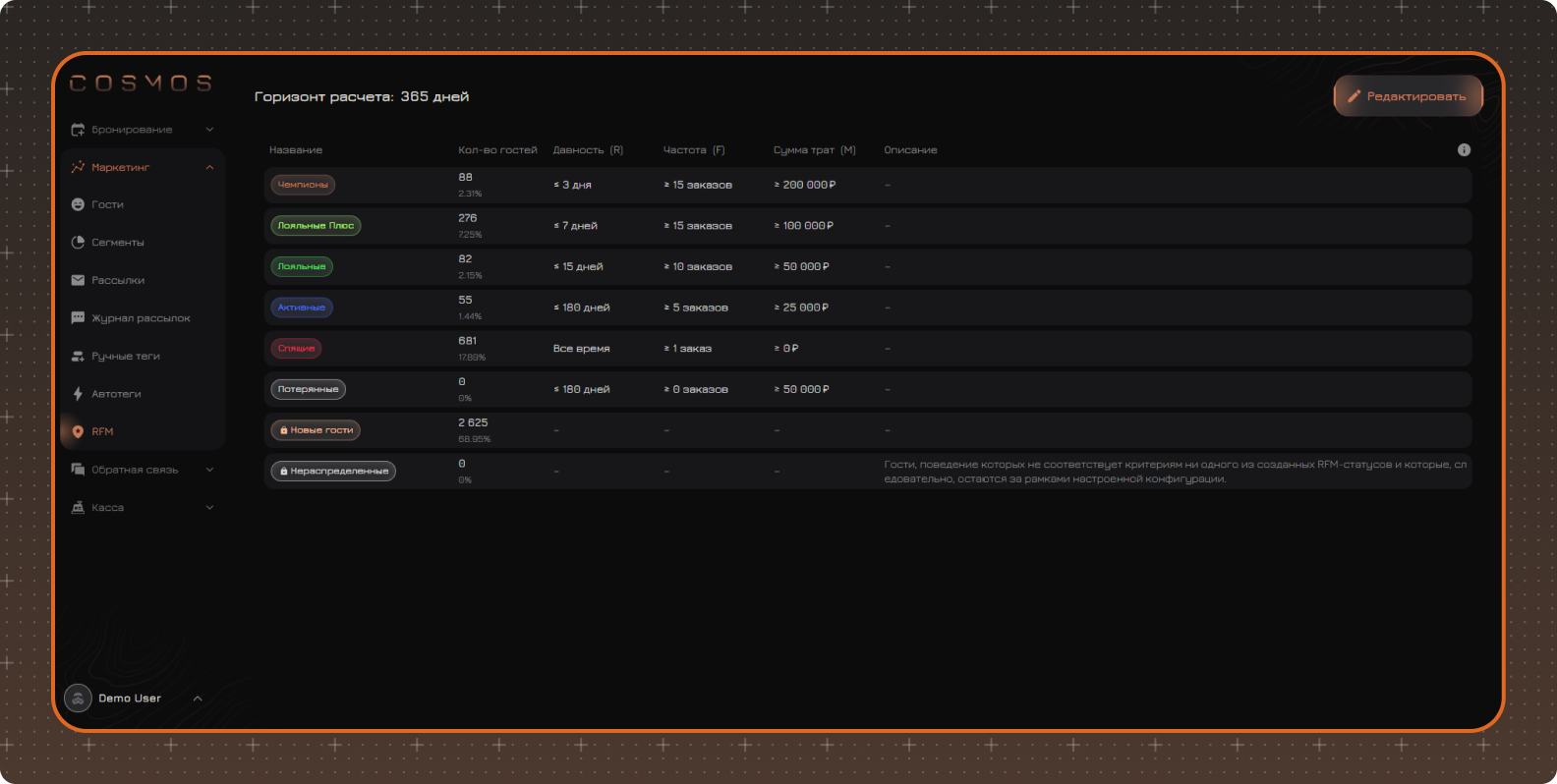This screenshot has width=1557, height=784.
Task: Click the Касса register icon
Action: (x=78, y=507)
